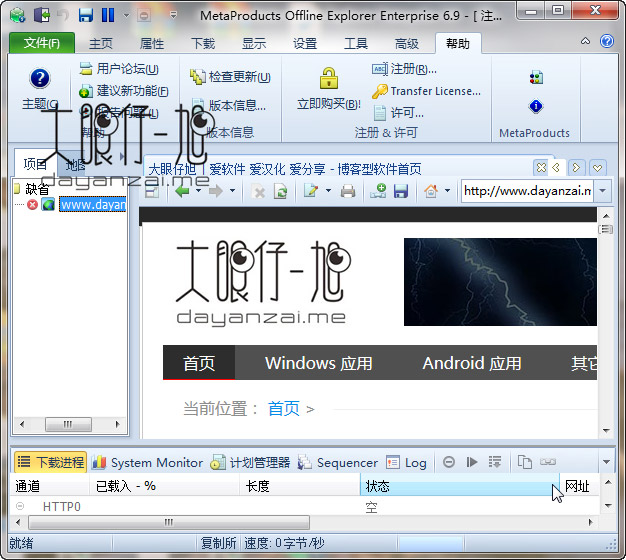Click the green back navigation arrow
Image resolution: width=626 pixels, height=560 pixels.
182,191
